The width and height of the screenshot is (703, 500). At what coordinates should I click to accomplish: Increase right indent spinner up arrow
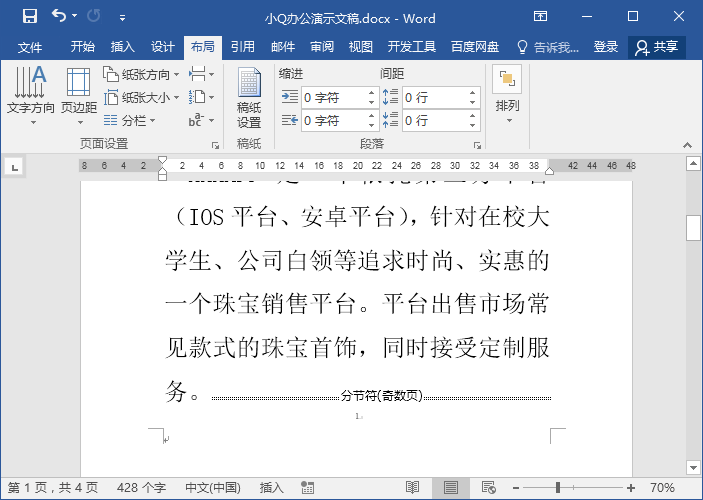coord(371,116)
